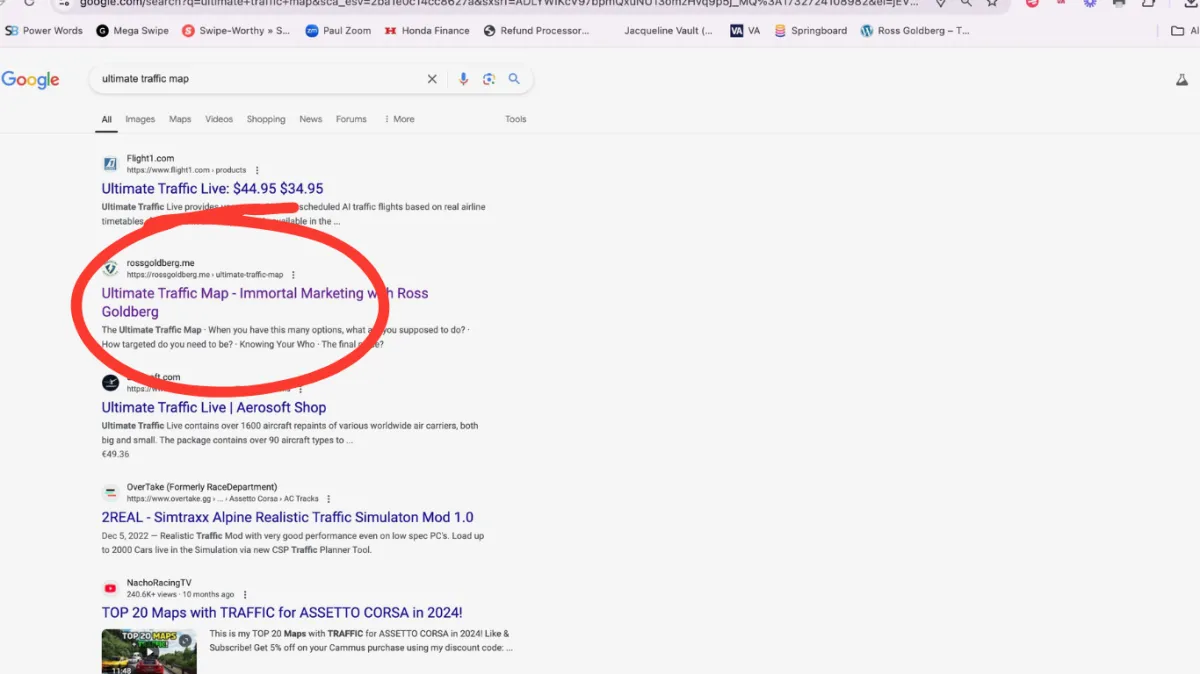Click the rossgoldberg.me site name
This screenshot has height=674, width=1200.
(160, 263)
